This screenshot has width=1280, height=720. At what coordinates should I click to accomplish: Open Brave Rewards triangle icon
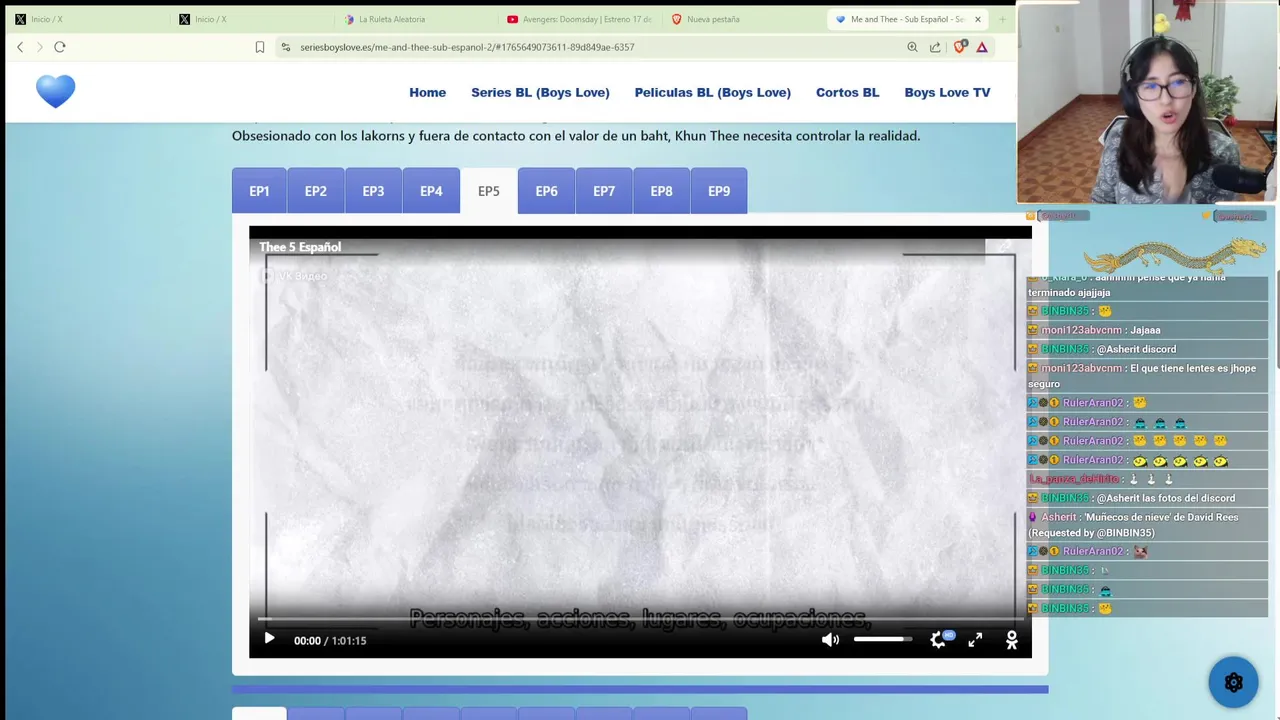(x=982, y=47)
